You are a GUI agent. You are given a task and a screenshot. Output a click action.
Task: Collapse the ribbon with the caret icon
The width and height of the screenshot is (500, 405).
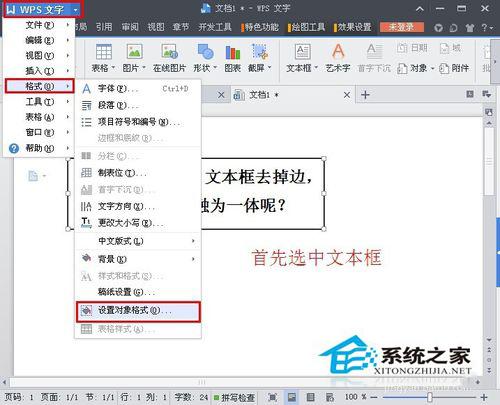tap(420, 9)
